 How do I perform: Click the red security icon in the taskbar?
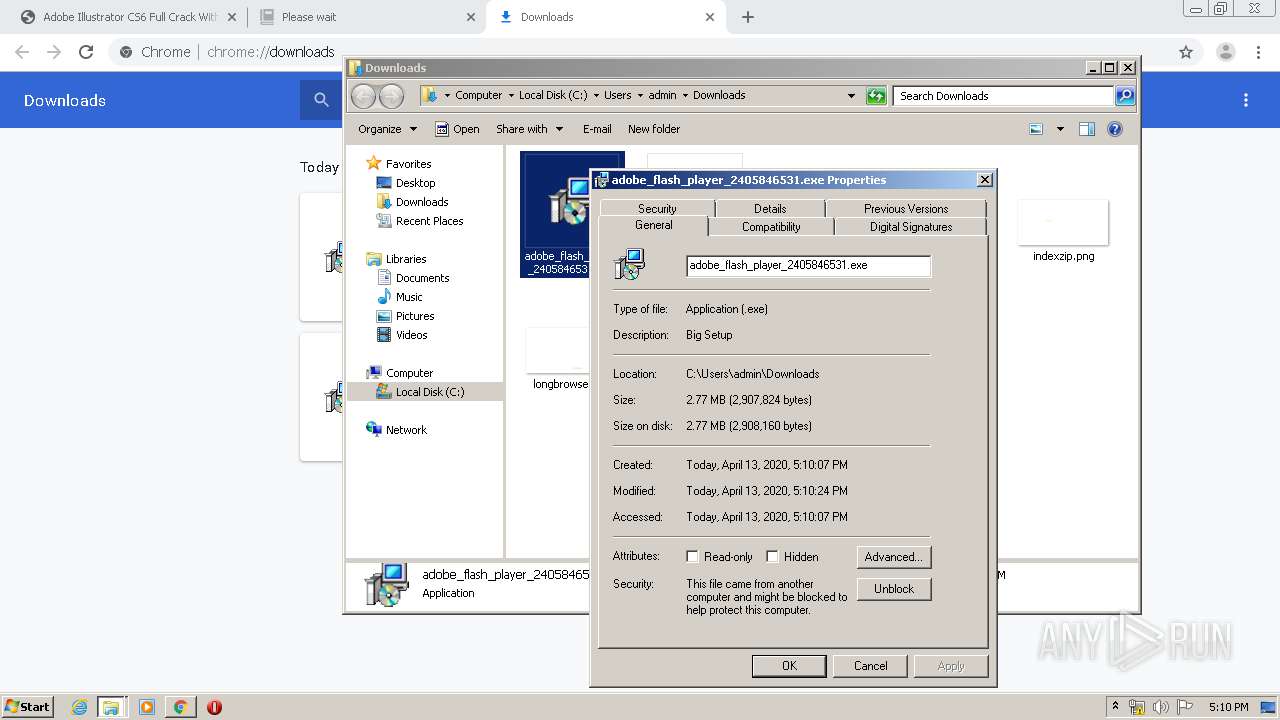point(214,707)
